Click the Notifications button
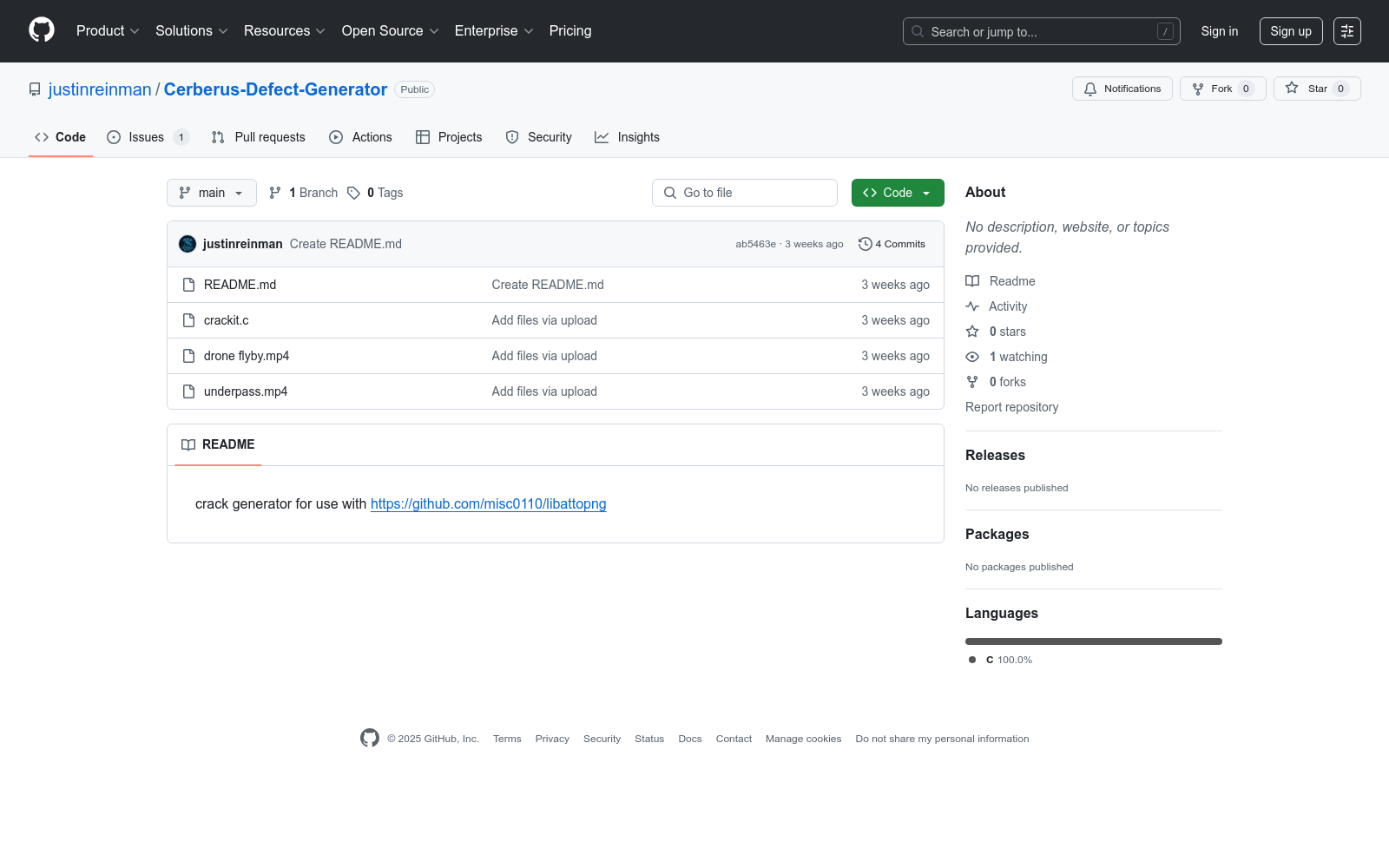This screenshot has height=868, width=1389. click(1122, 89)
